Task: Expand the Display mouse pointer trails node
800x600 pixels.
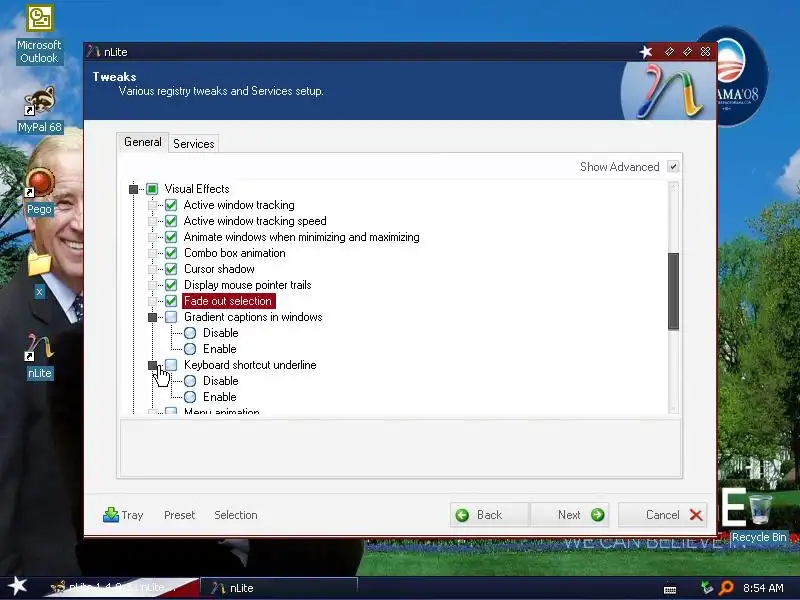Action: tap(152, 285)
